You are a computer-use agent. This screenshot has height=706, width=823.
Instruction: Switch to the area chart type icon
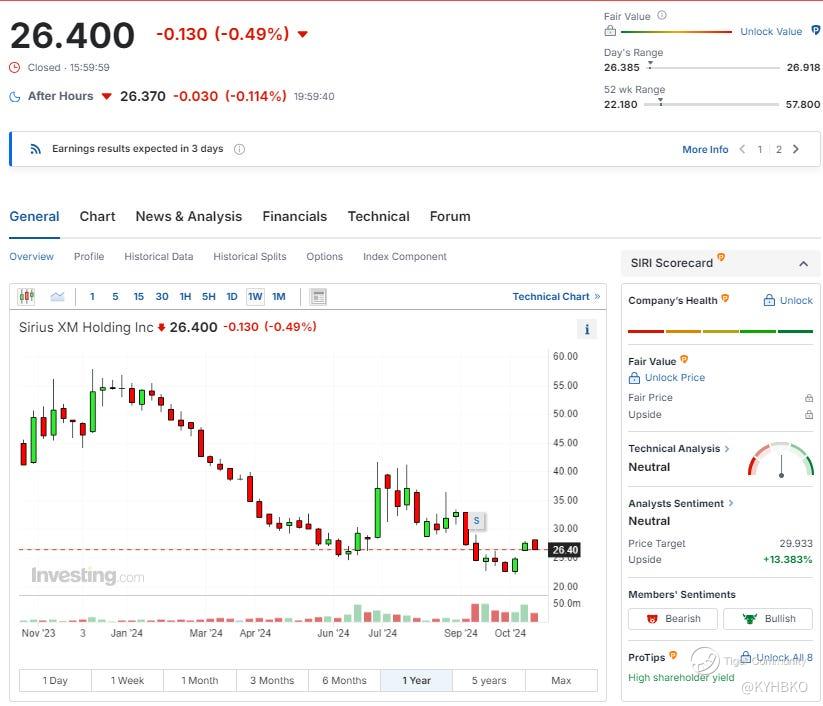[57, 297]
